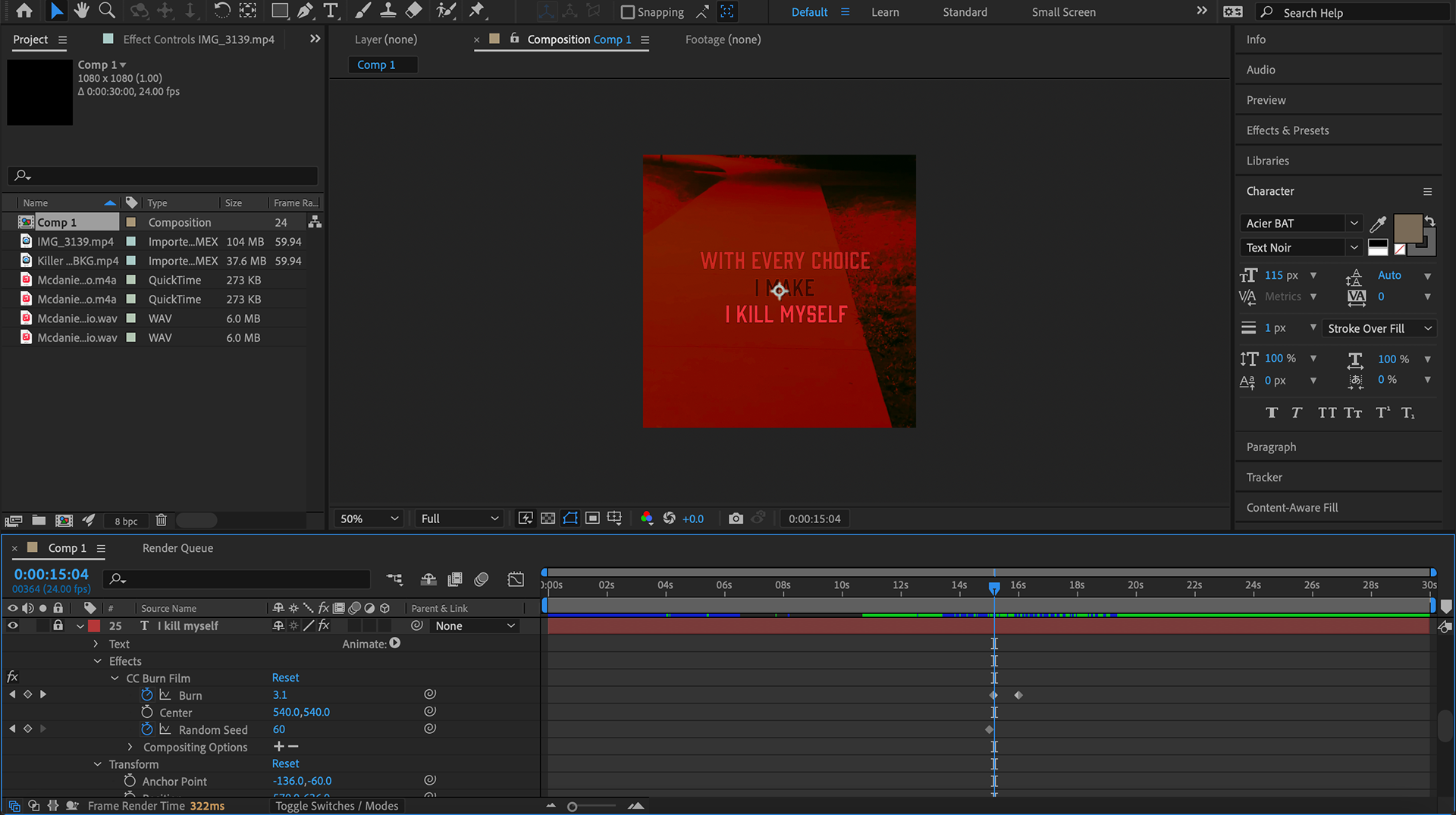Screen dimensions: 1456x815
Task: Open the Effects & Presets panel
Action: point(1287,130)
